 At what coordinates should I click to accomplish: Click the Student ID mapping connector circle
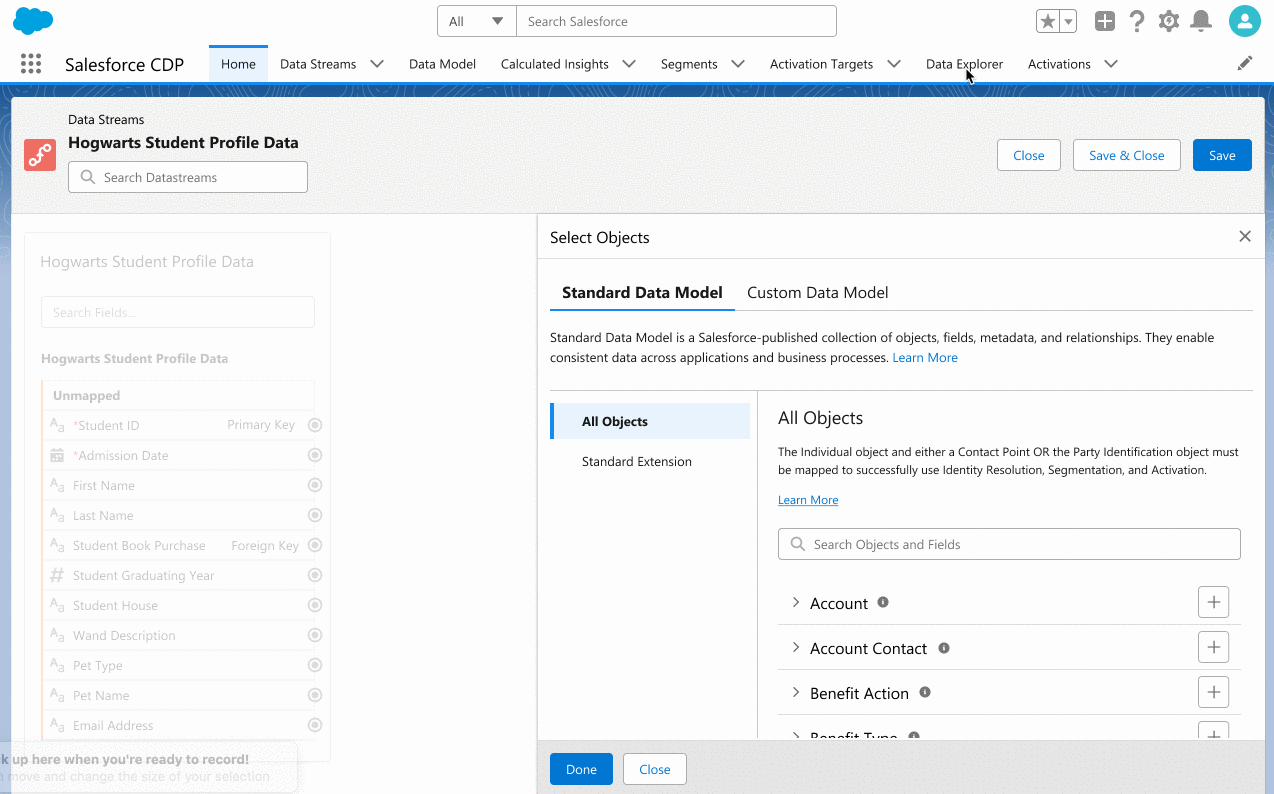coord(315,425)
